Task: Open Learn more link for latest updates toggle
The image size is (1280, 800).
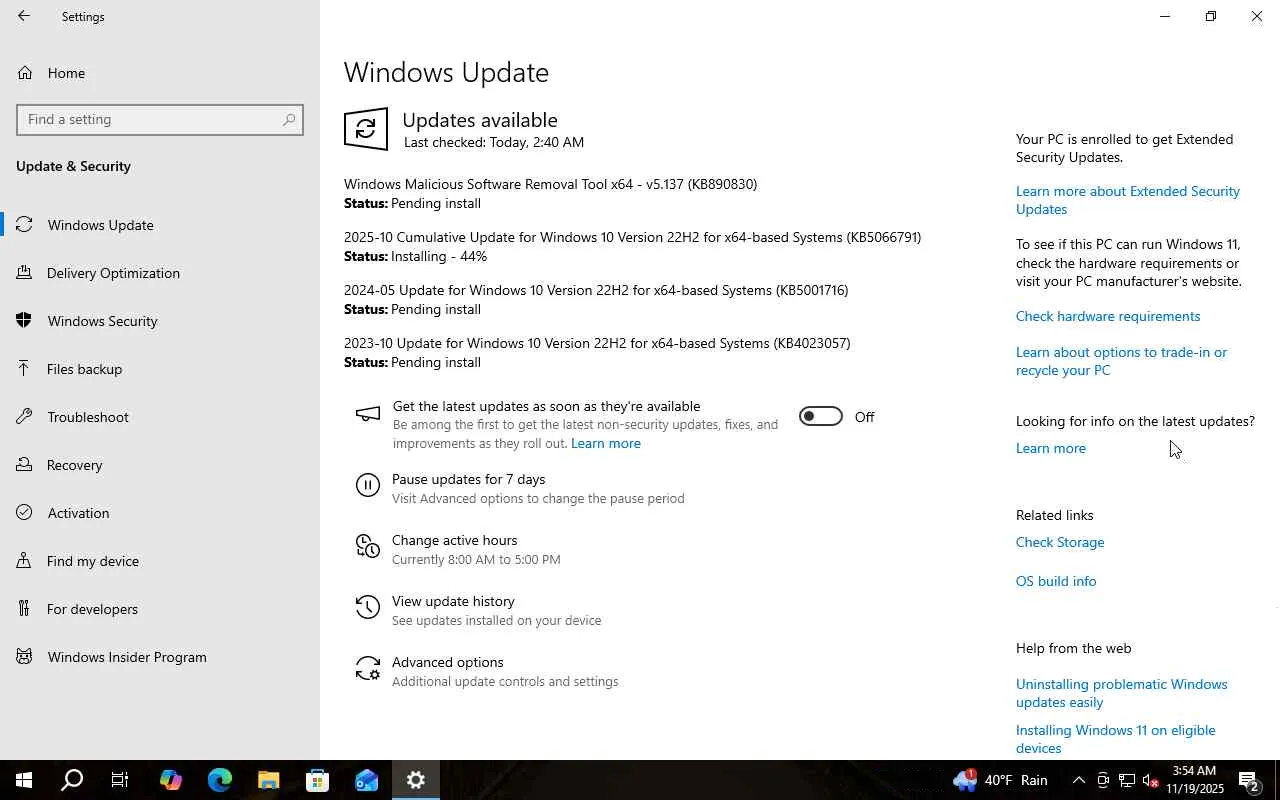Action: click(606, 443)
